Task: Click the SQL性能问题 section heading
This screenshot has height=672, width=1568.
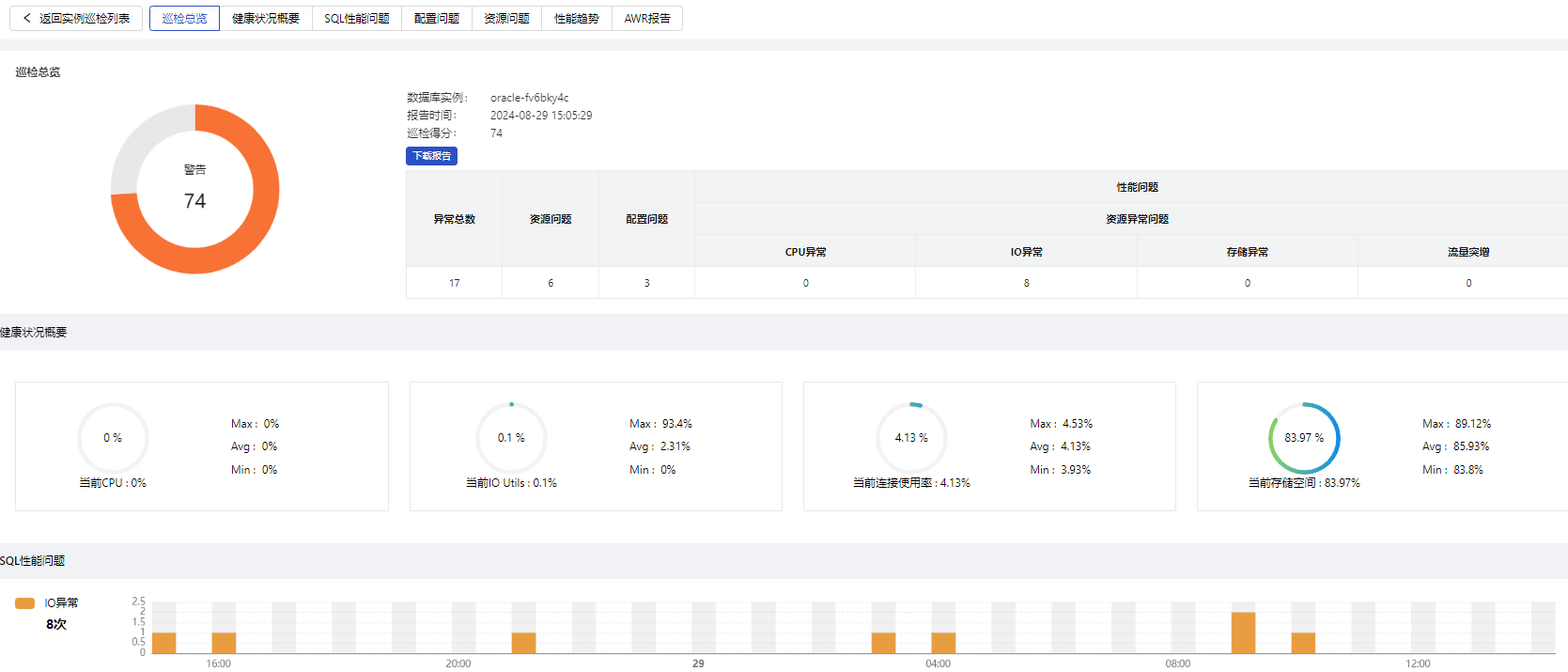Action: [33, 561]
